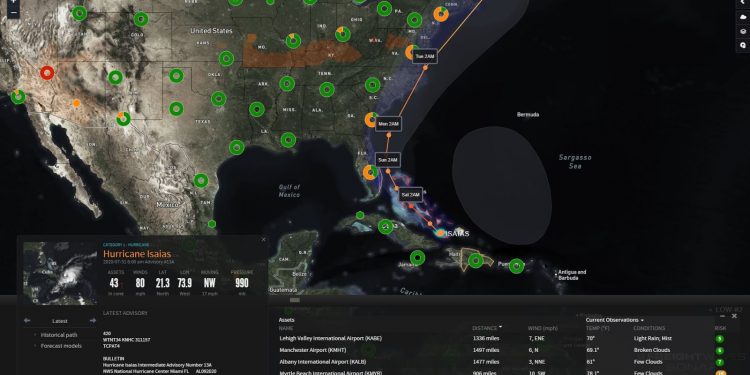Close the Hurricane Isaias info panel

[x=263, y=239]
